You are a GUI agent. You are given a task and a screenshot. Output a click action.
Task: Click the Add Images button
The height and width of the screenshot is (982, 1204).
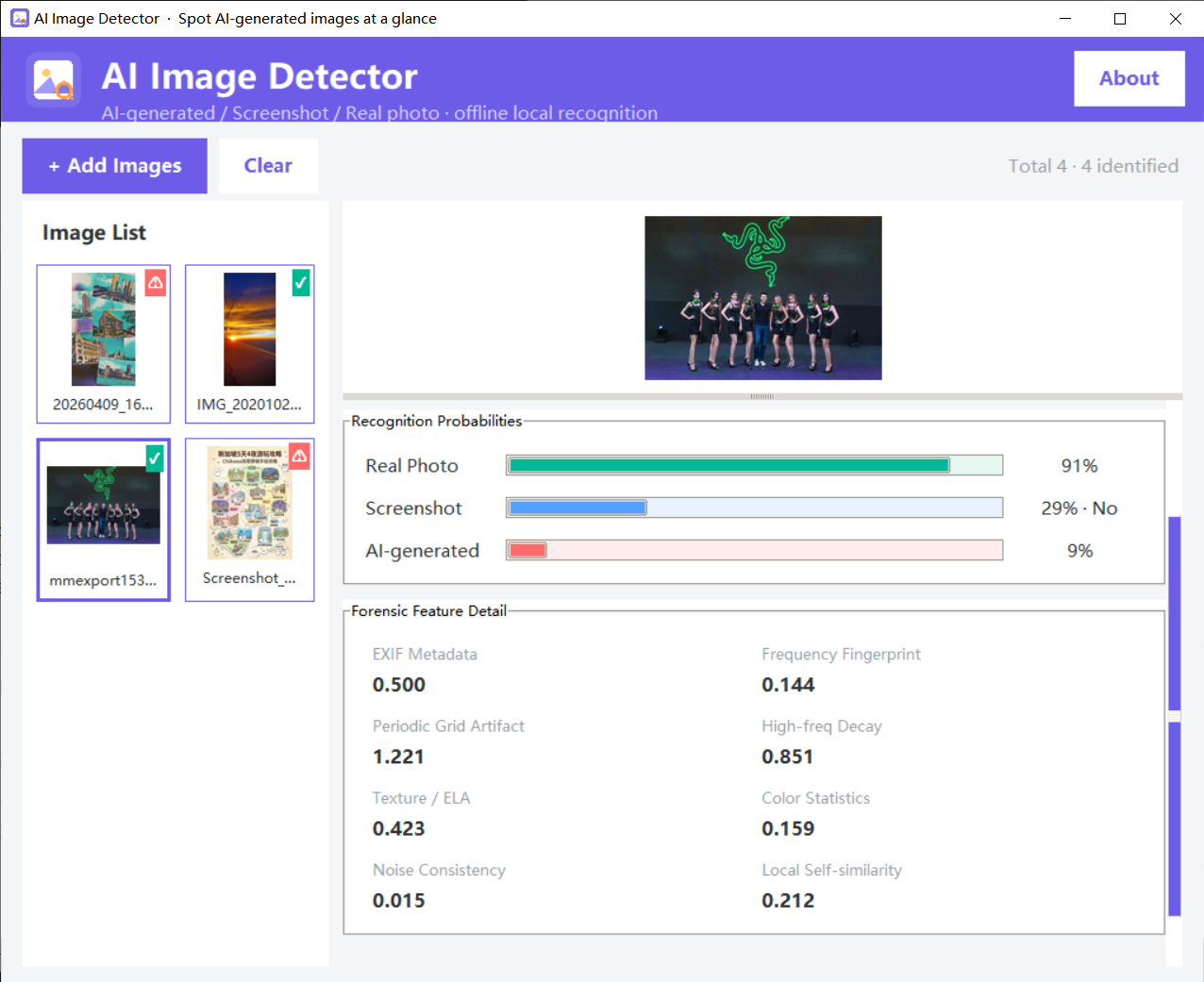(115, 166)
